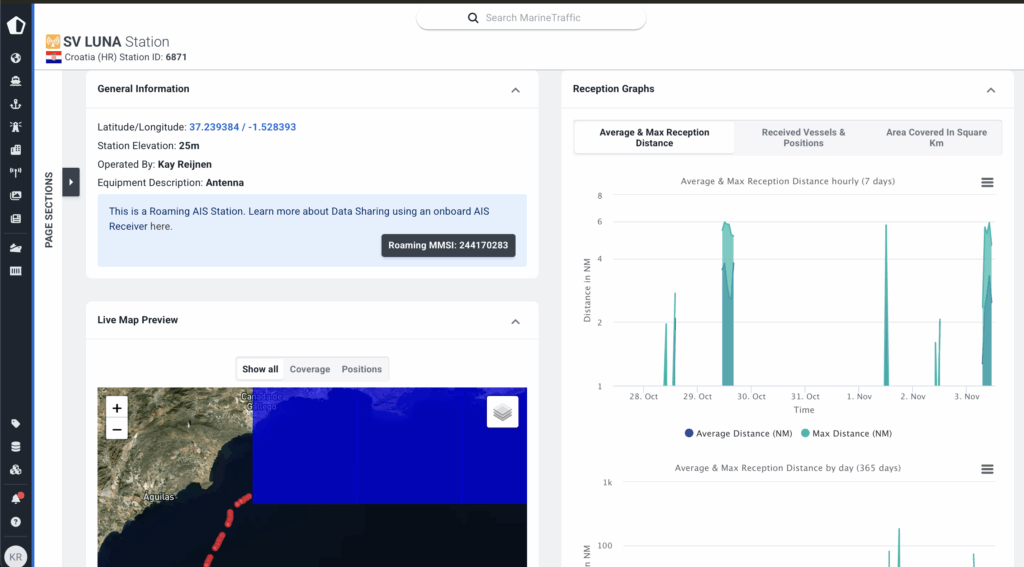
Task: Click the notifications bell icon
Action: [16, 498]
